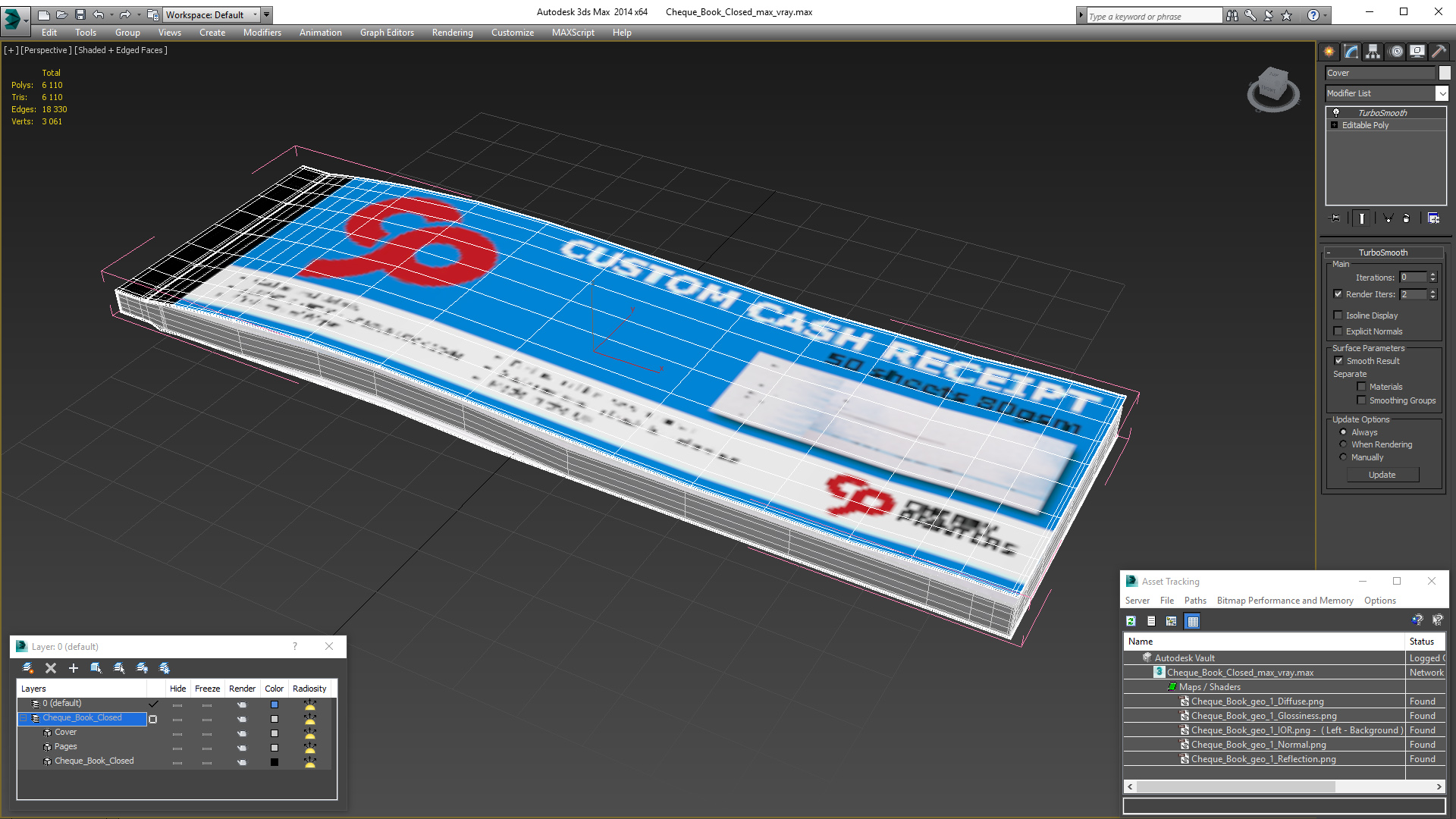Image resolution: width=1456 pixels, height=819 pixels.
Task: Switch to the Hierarchy command panel tab
Action: pyautogui.click(x=1373, y=52)
